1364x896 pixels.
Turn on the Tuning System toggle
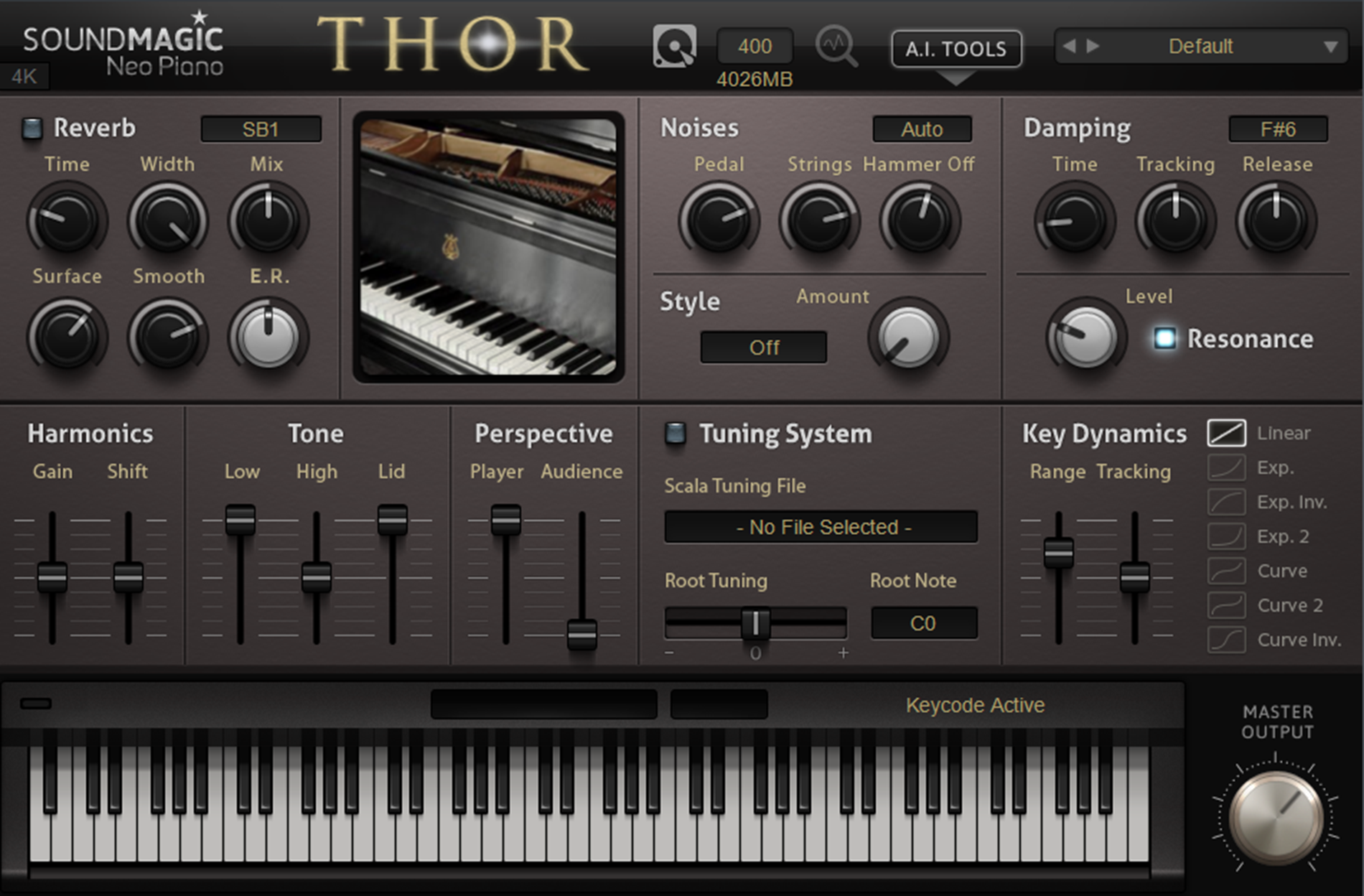coord(675,433)
